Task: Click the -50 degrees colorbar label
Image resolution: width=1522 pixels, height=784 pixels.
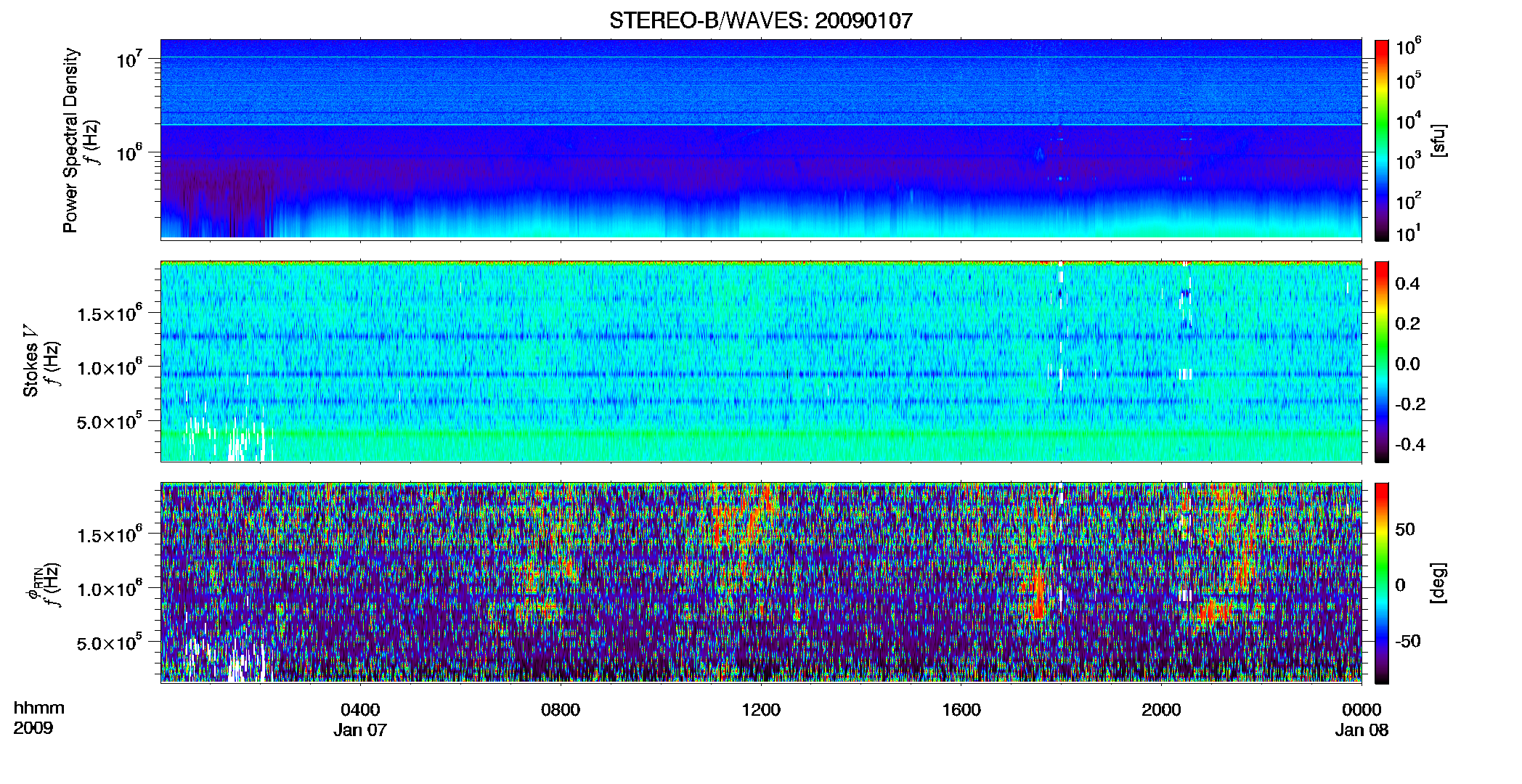Action: point(1407,642)
